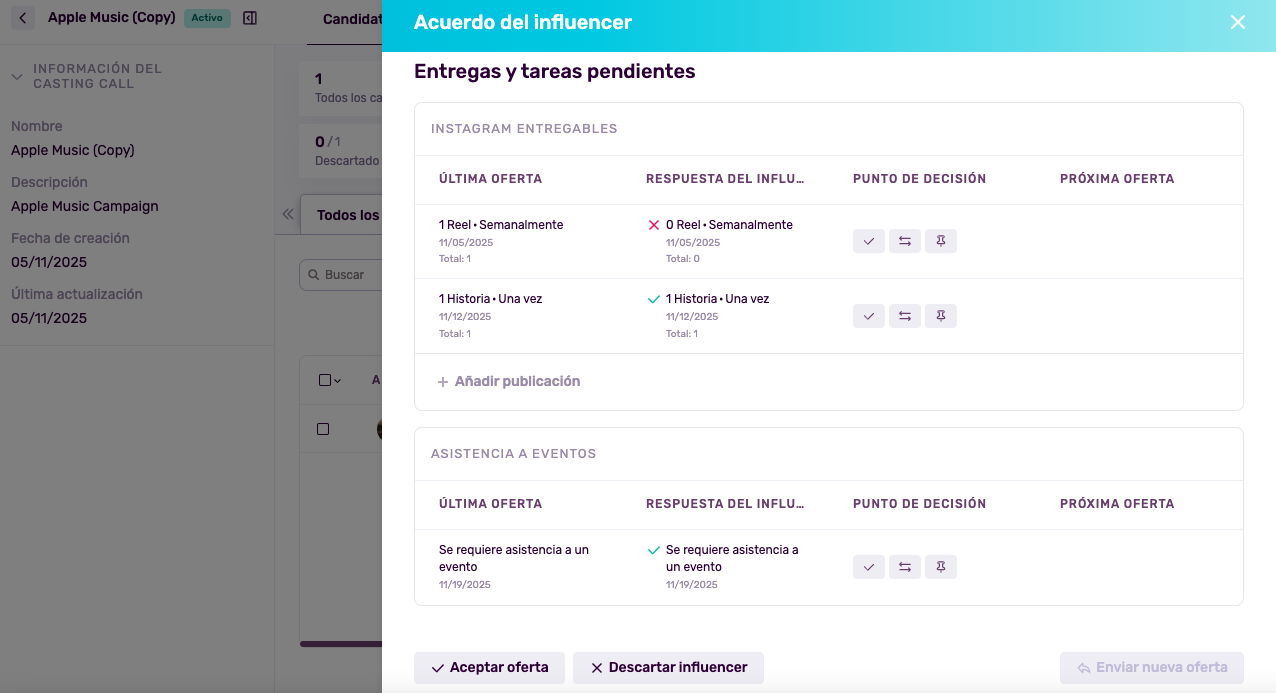
Task: Select the checkmark icon on the Historia row
Action: [868, 316]
